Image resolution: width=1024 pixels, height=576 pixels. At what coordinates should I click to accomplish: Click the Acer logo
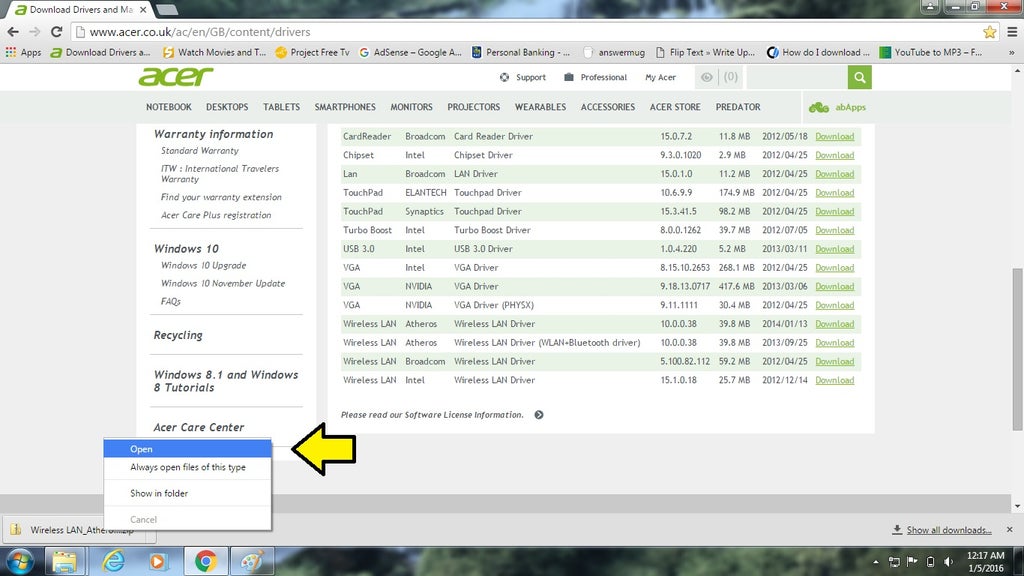176,76
